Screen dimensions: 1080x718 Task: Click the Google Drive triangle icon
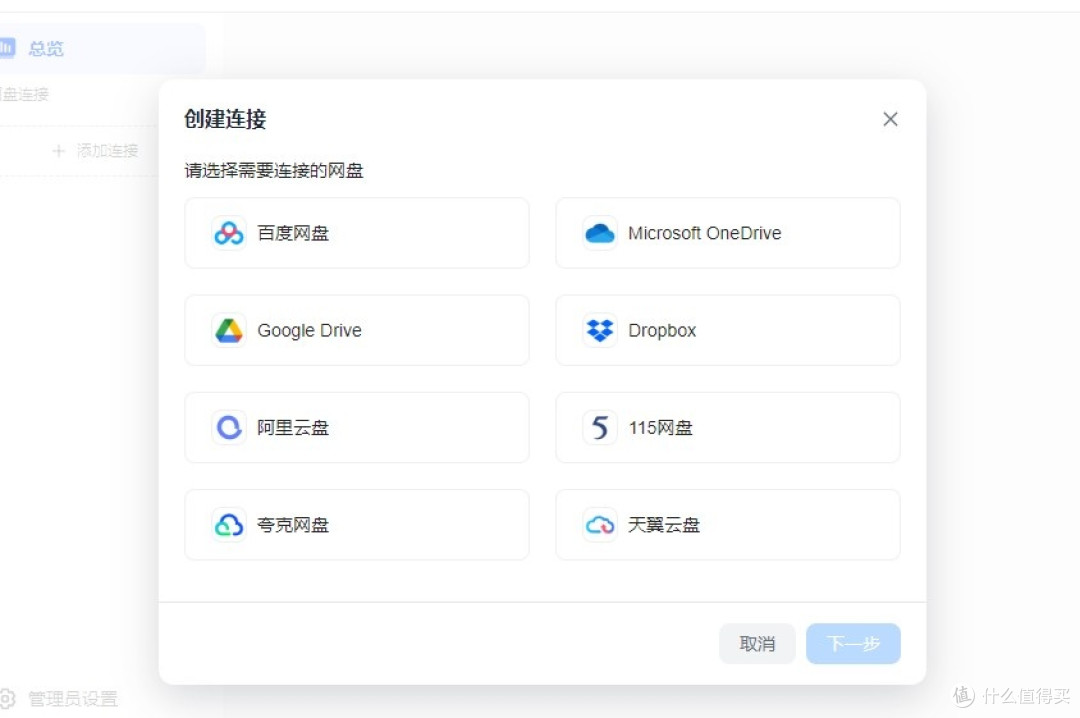(229, 330)
